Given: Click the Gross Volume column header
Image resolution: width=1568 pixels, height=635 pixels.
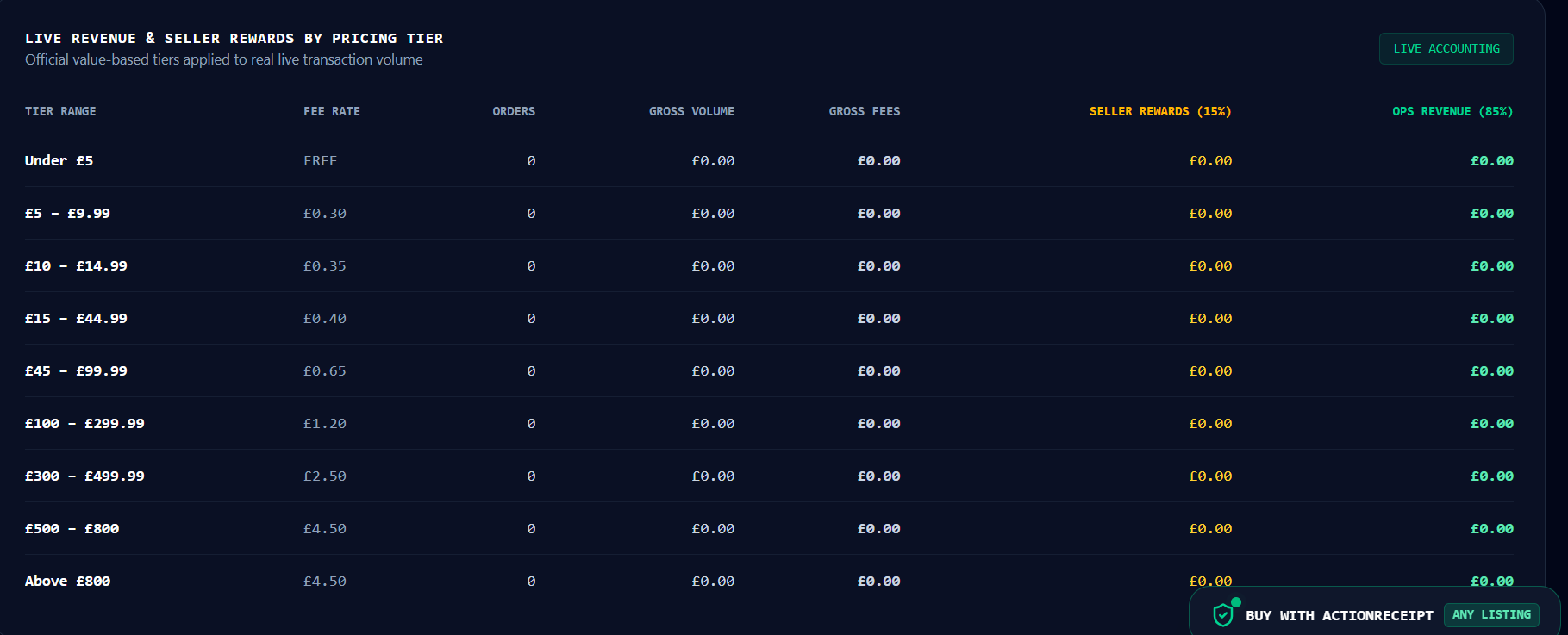Looking at the screenshot, I should tap(691, 111).
